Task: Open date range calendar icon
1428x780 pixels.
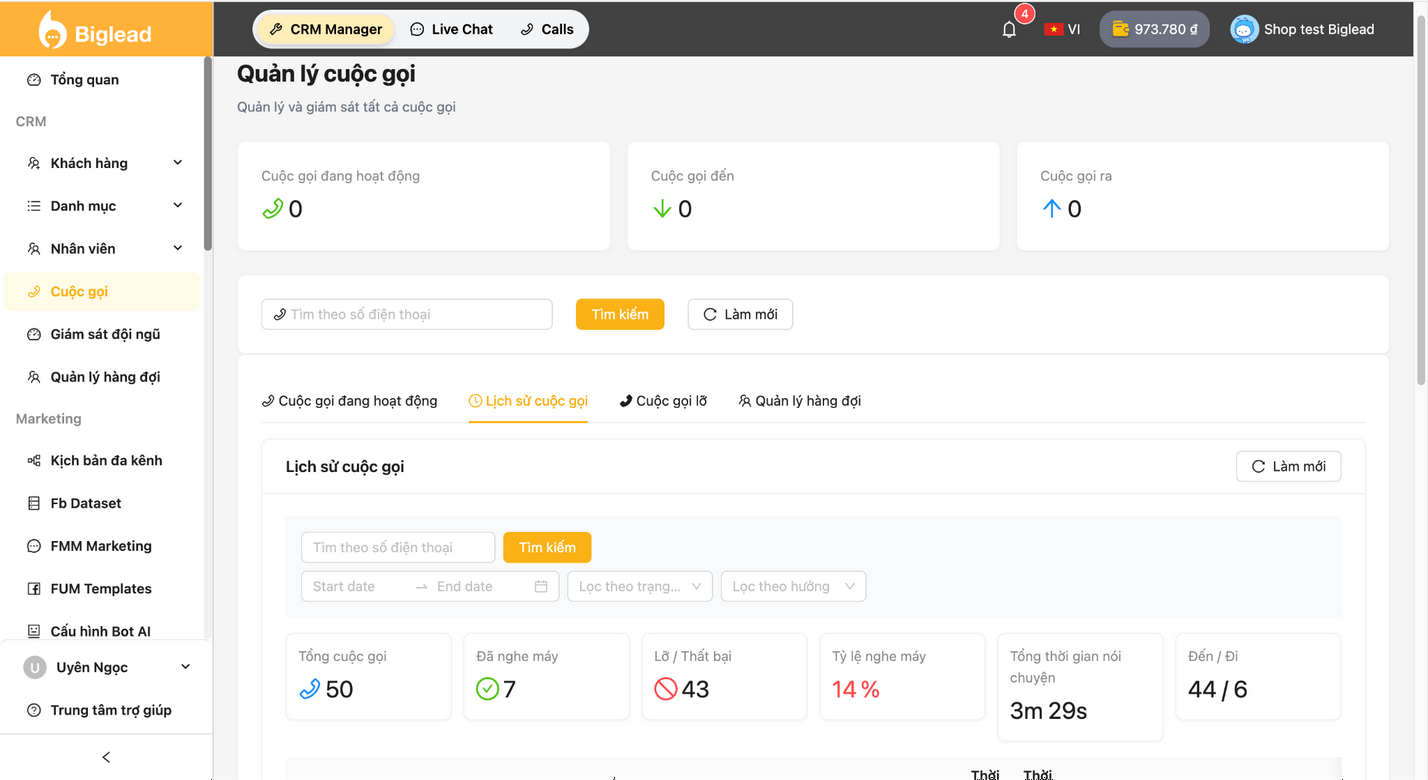Action: (x=541, y=586)
